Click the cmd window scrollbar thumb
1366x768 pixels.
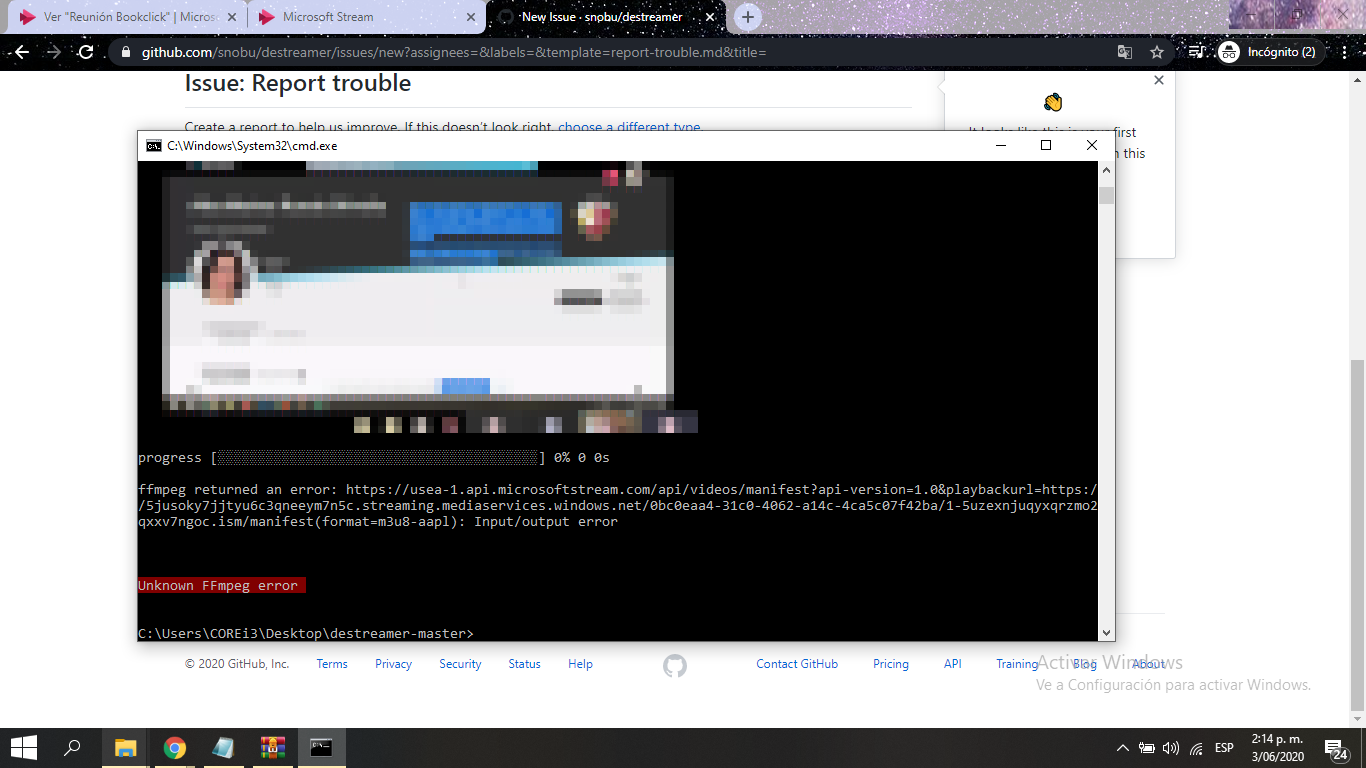(x=1106, y=194)
